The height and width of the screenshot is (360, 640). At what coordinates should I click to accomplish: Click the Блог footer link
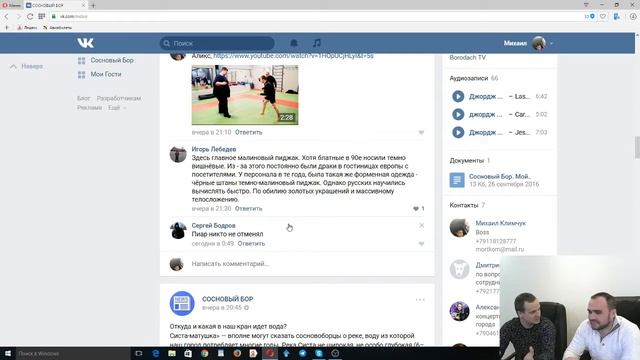tap(83, 98)
